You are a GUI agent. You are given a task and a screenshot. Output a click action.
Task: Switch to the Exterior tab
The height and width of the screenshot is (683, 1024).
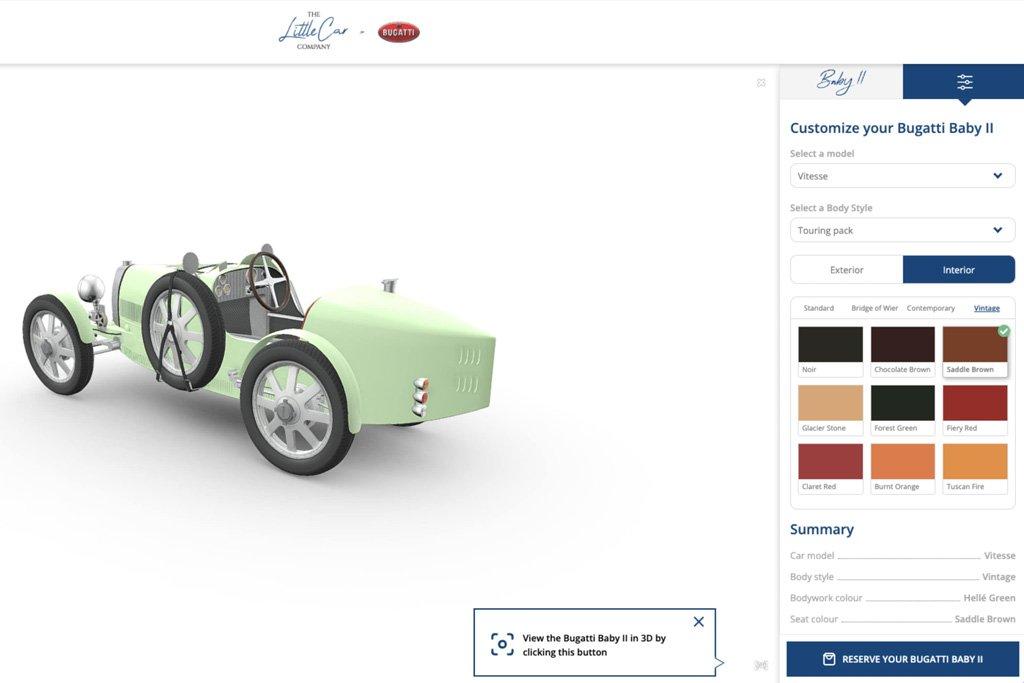pyautogui.click(x=847, y=270)
